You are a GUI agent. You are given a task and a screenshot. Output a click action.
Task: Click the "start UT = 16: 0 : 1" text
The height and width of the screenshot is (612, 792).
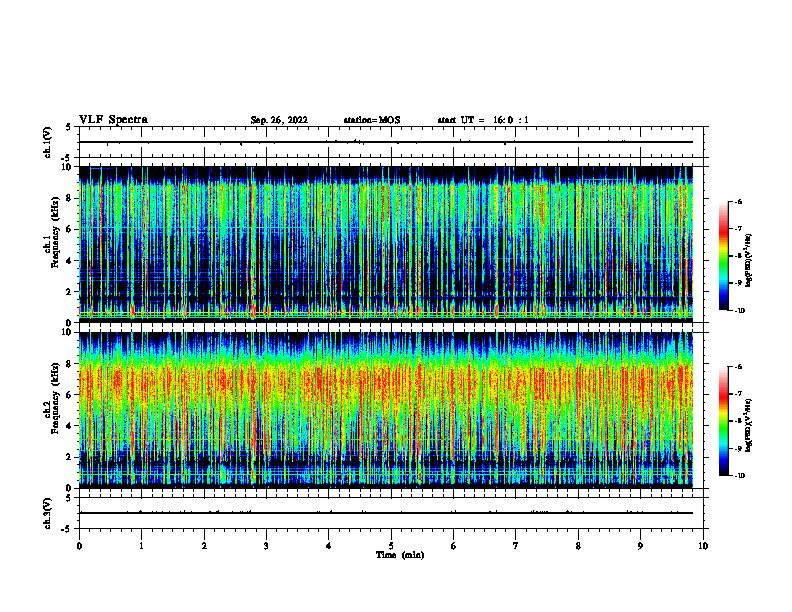483,120
